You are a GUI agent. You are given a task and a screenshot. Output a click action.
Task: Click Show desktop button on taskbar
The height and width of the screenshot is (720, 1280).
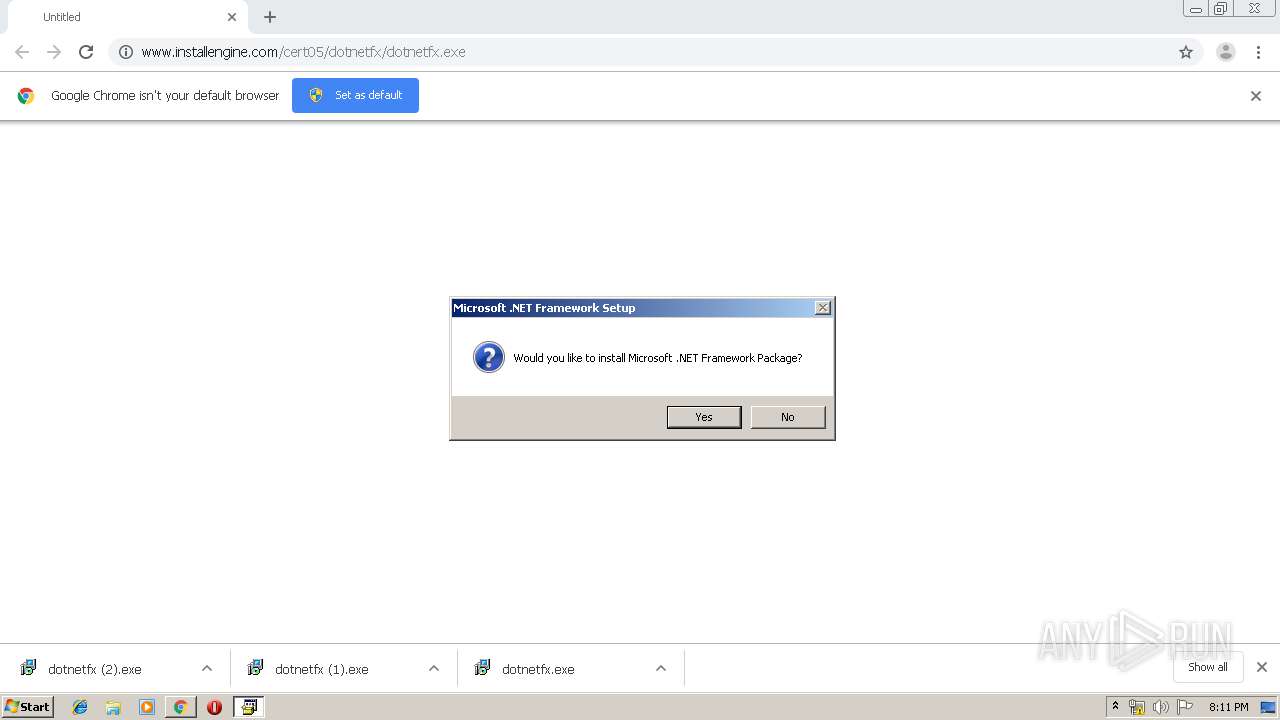1269,707
